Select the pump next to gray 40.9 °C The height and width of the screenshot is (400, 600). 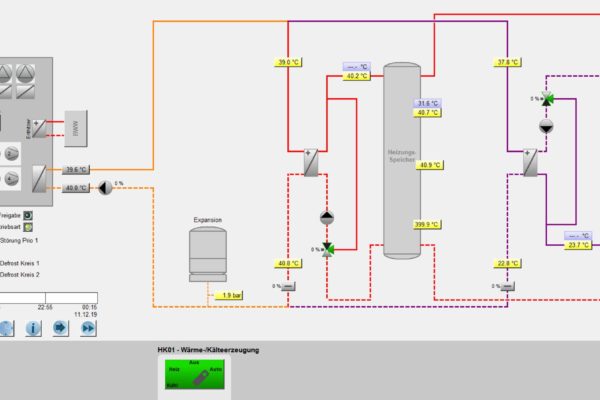click(x=105, y=188)
